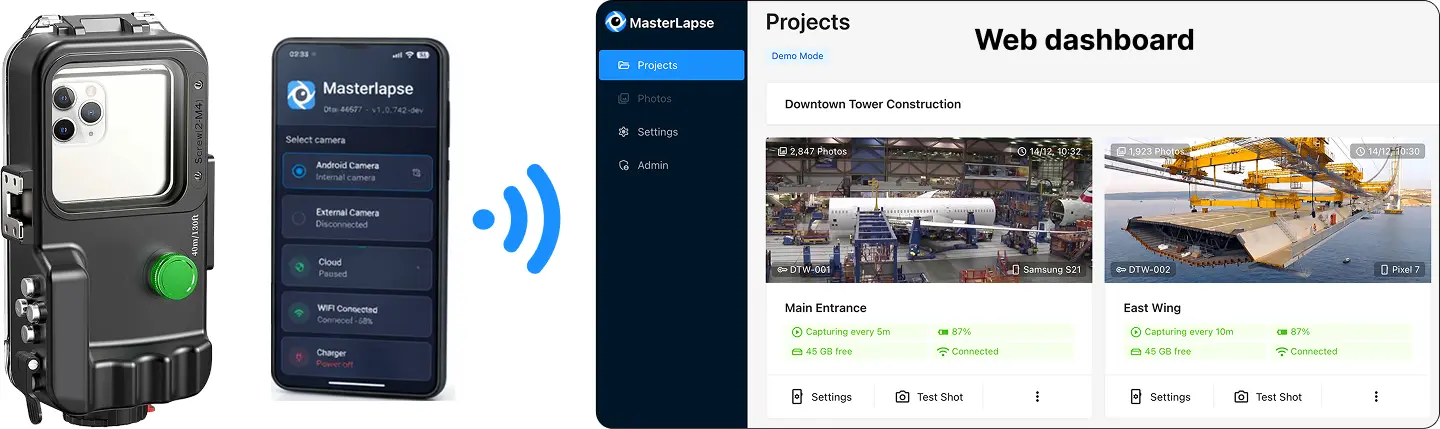Open the Main Entrance camera thumbnail
1440x429 pixels.
click(928, 210)
